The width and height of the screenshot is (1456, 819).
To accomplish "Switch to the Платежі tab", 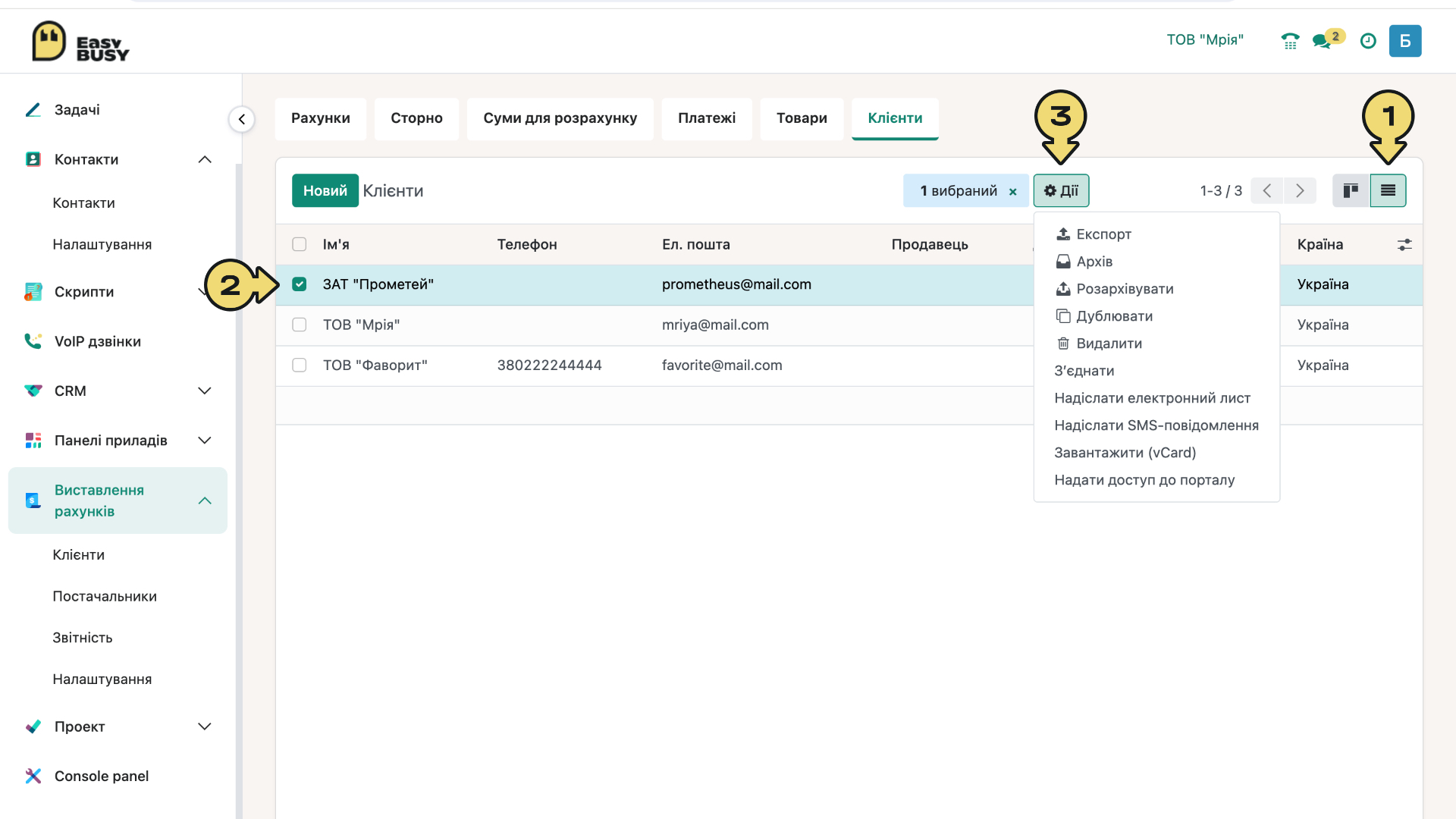I will click(707, 118).
